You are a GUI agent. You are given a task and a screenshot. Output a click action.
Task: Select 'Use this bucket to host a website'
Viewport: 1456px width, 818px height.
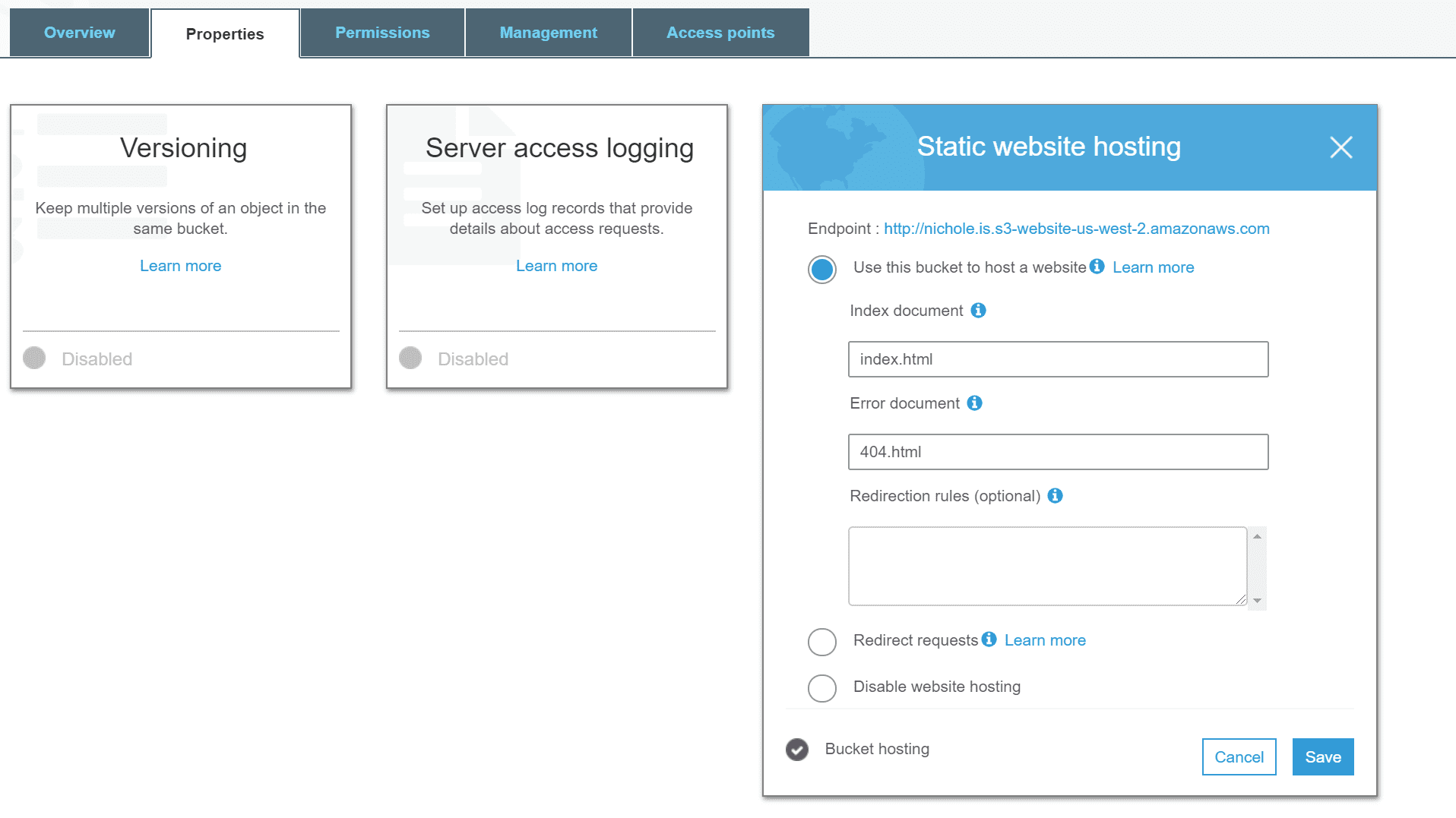click(x=821, y=270)
